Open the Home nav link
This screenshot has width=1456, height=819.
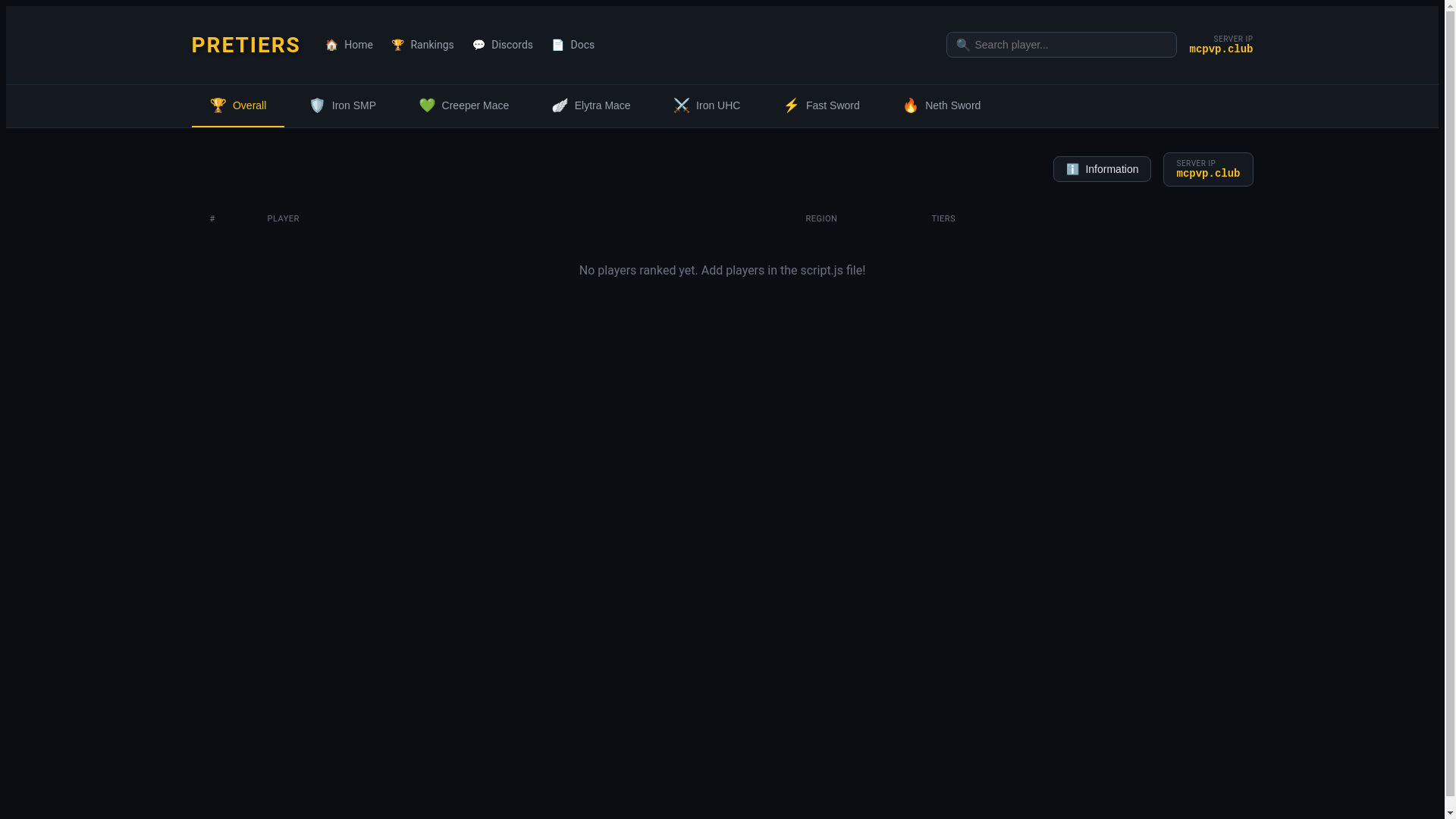pos(349,45)
